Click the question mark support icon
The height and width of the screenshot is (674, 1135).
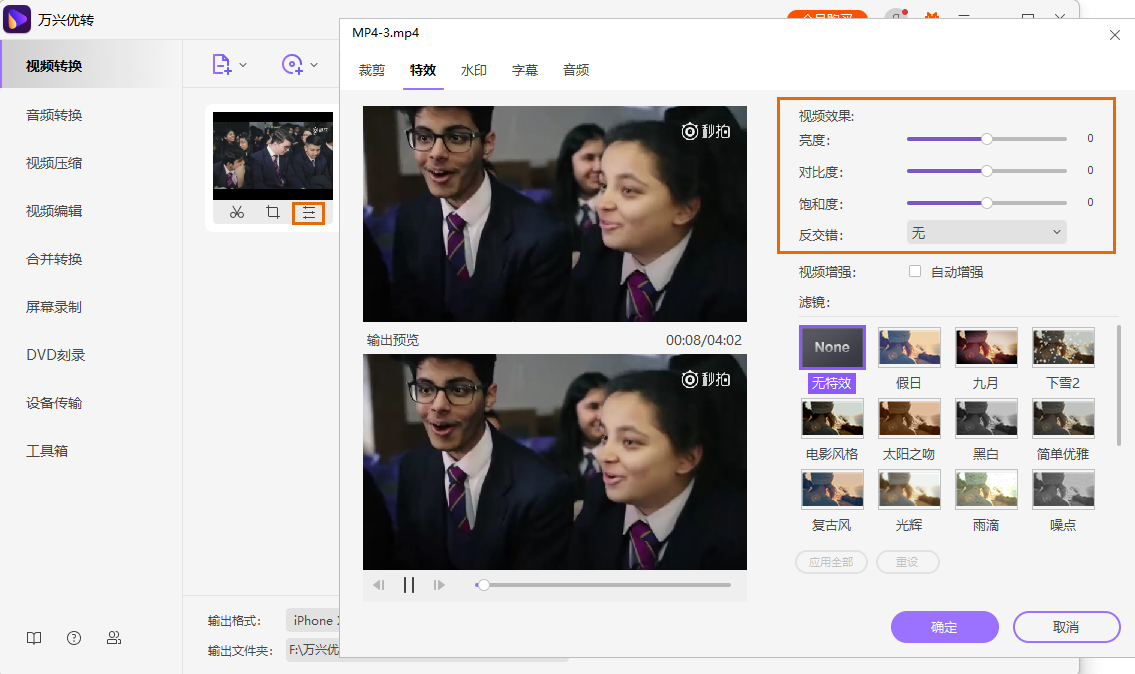coord(74,638)
